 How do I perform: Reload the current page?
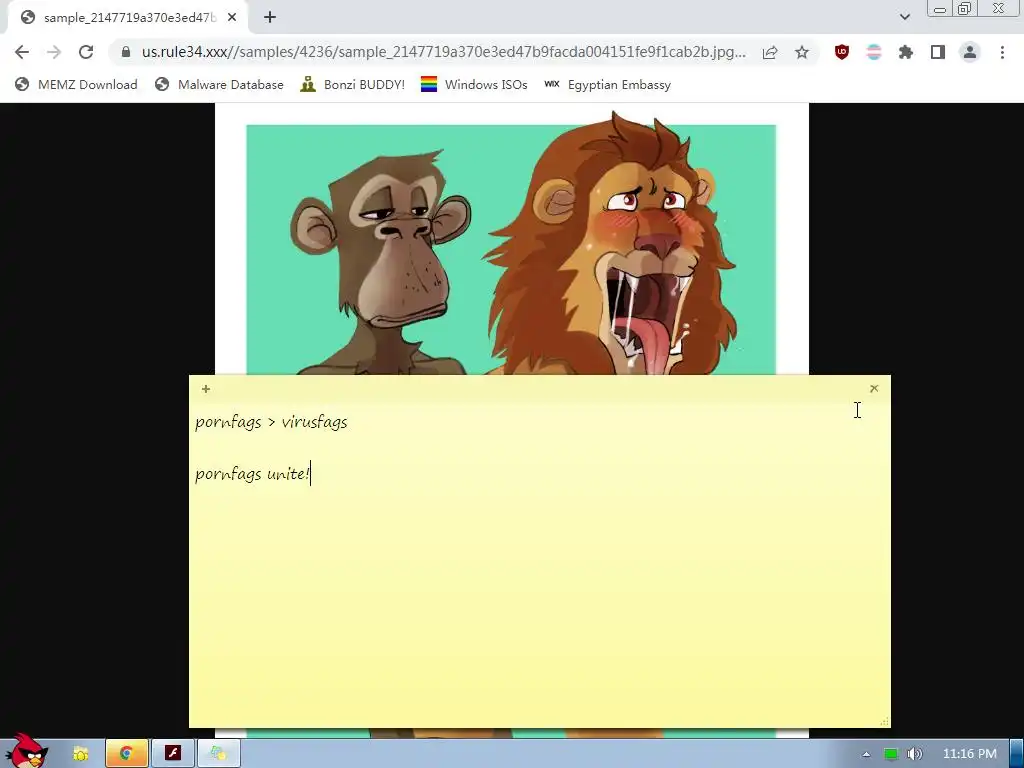pos(86,52)
